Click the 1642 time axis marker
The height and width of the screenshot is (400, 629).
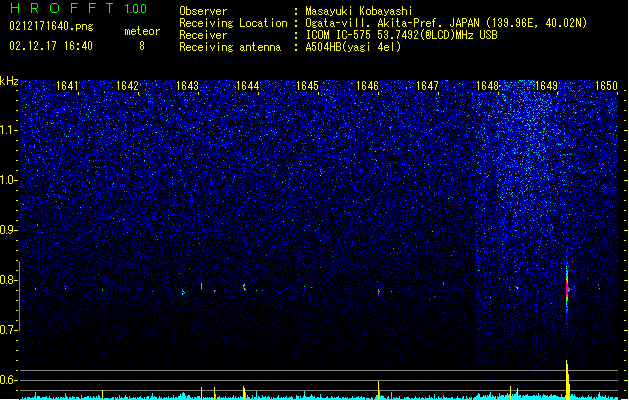[127, 86]
